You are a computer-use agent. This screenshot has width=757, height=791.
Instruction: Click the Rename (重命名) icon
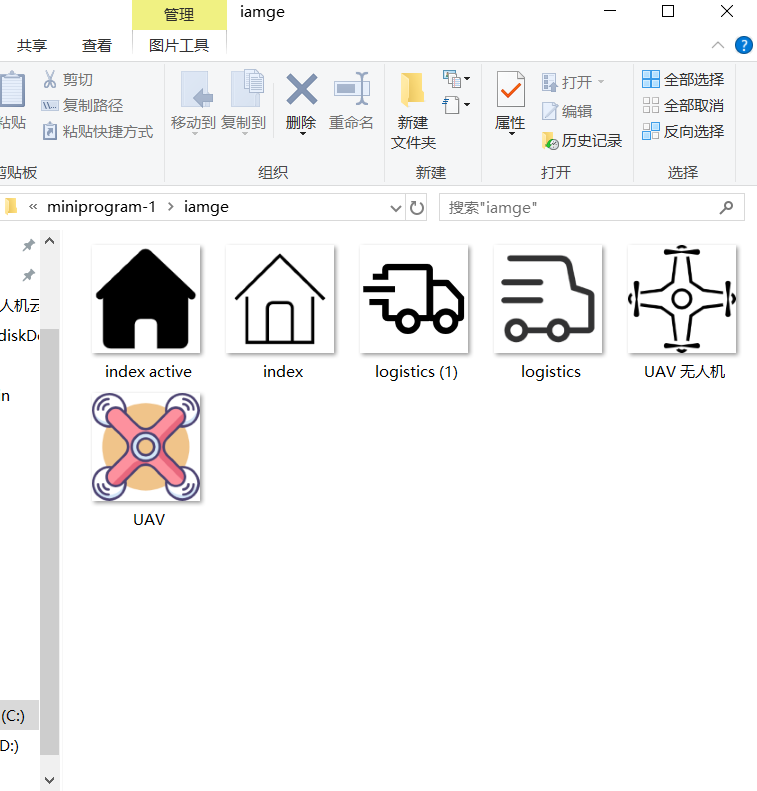click(352, 88)
